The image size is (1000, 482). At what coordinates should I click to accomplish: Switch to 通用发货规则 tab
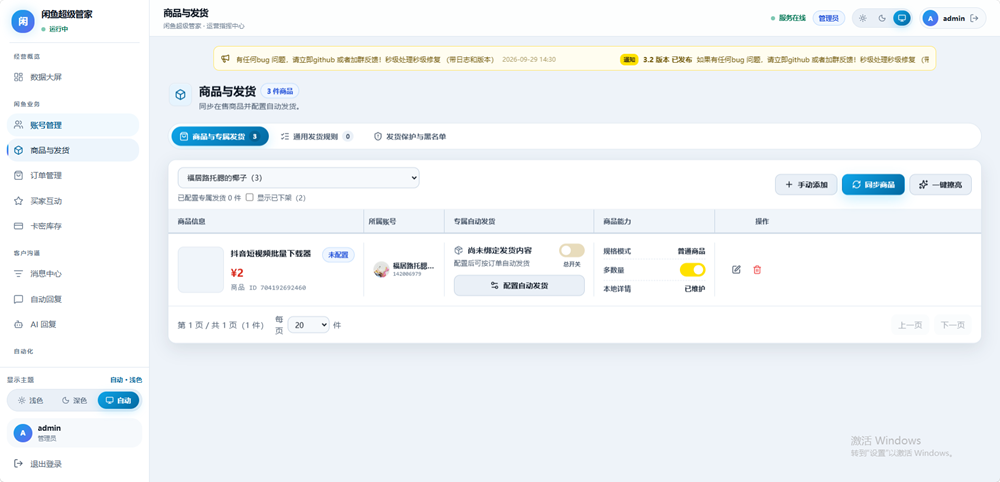[x=316, y=136]
